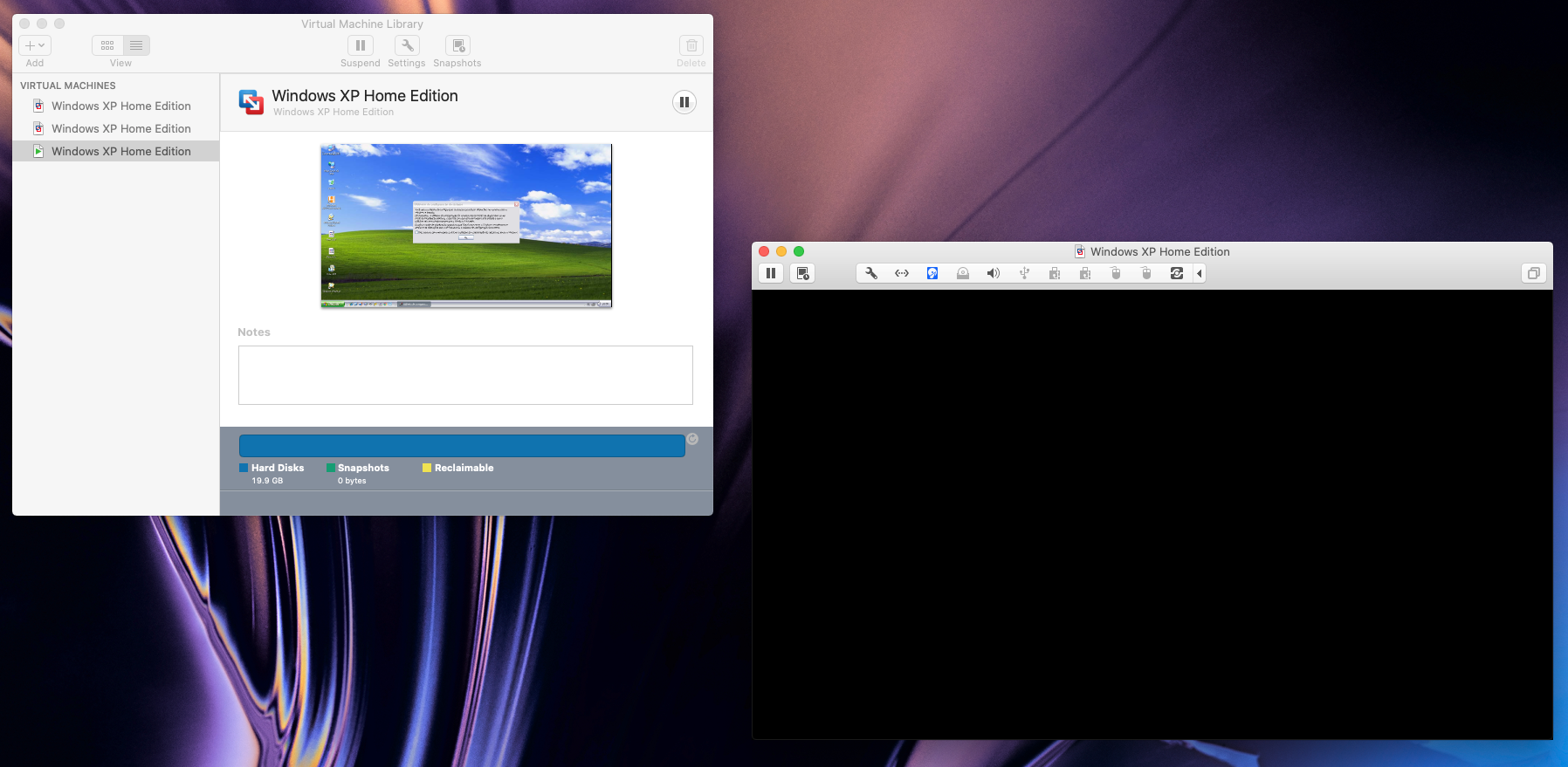Suspend the VM from the library toolbar
This screenshot has width=1568, height=767.
point(361,45)
